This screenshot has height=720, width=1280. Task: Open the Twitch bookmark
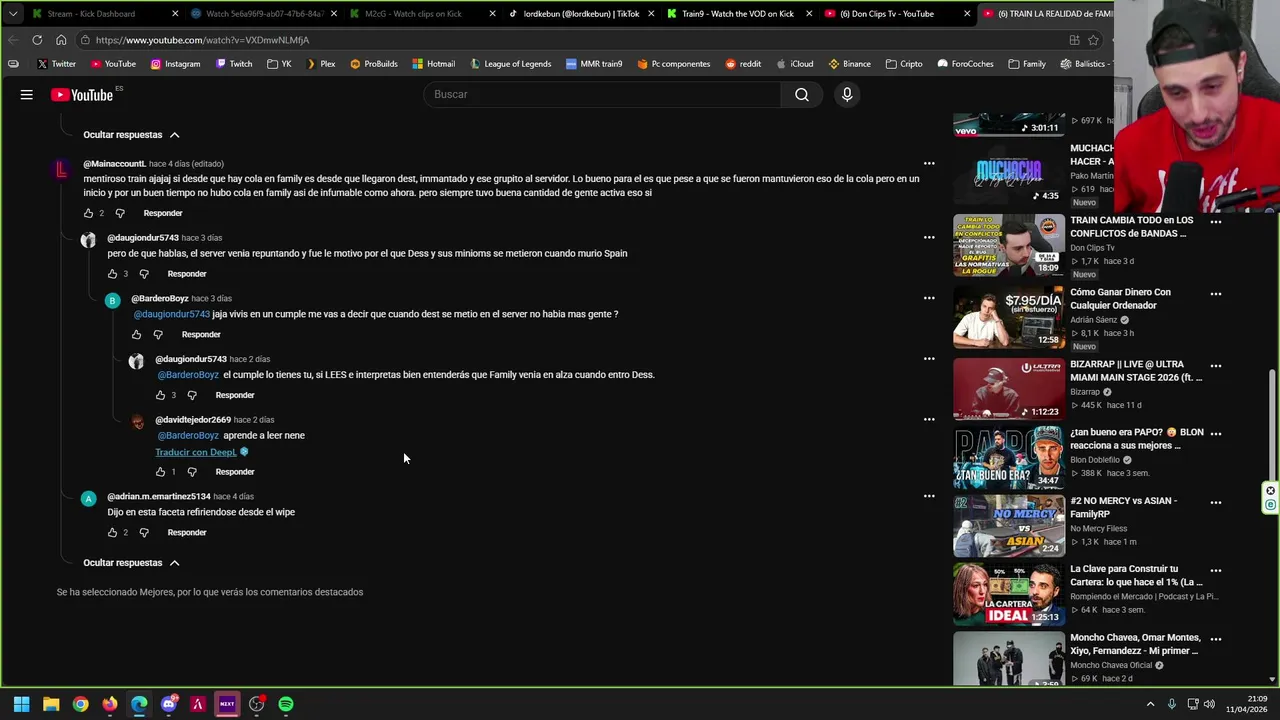tap(233, 64)
